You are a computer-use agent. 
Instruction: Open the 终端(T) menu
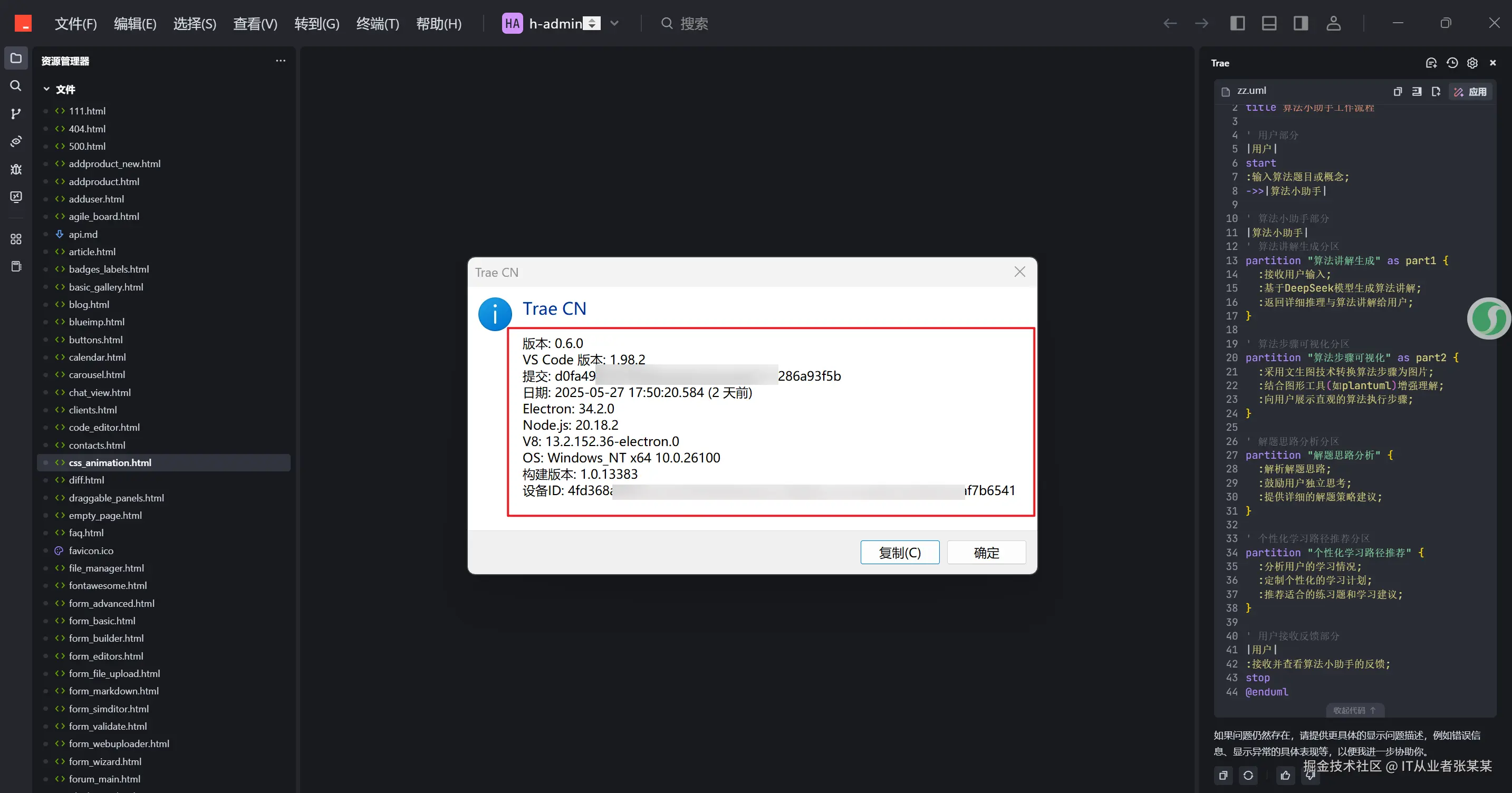(378, 24)
